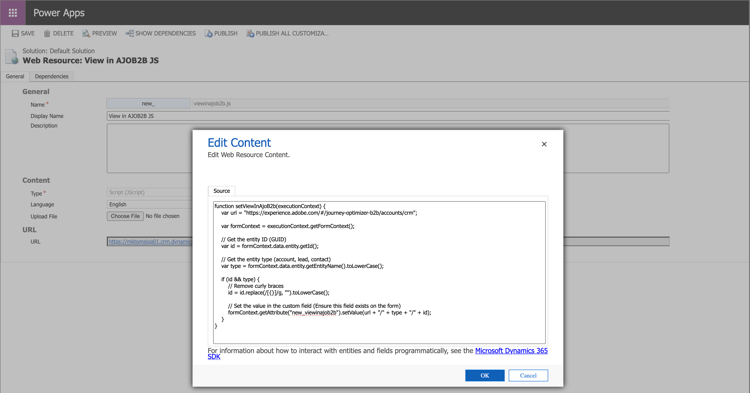Click the Edit Content dialog heading
750x393 pixels.
[x=239, y=142]
